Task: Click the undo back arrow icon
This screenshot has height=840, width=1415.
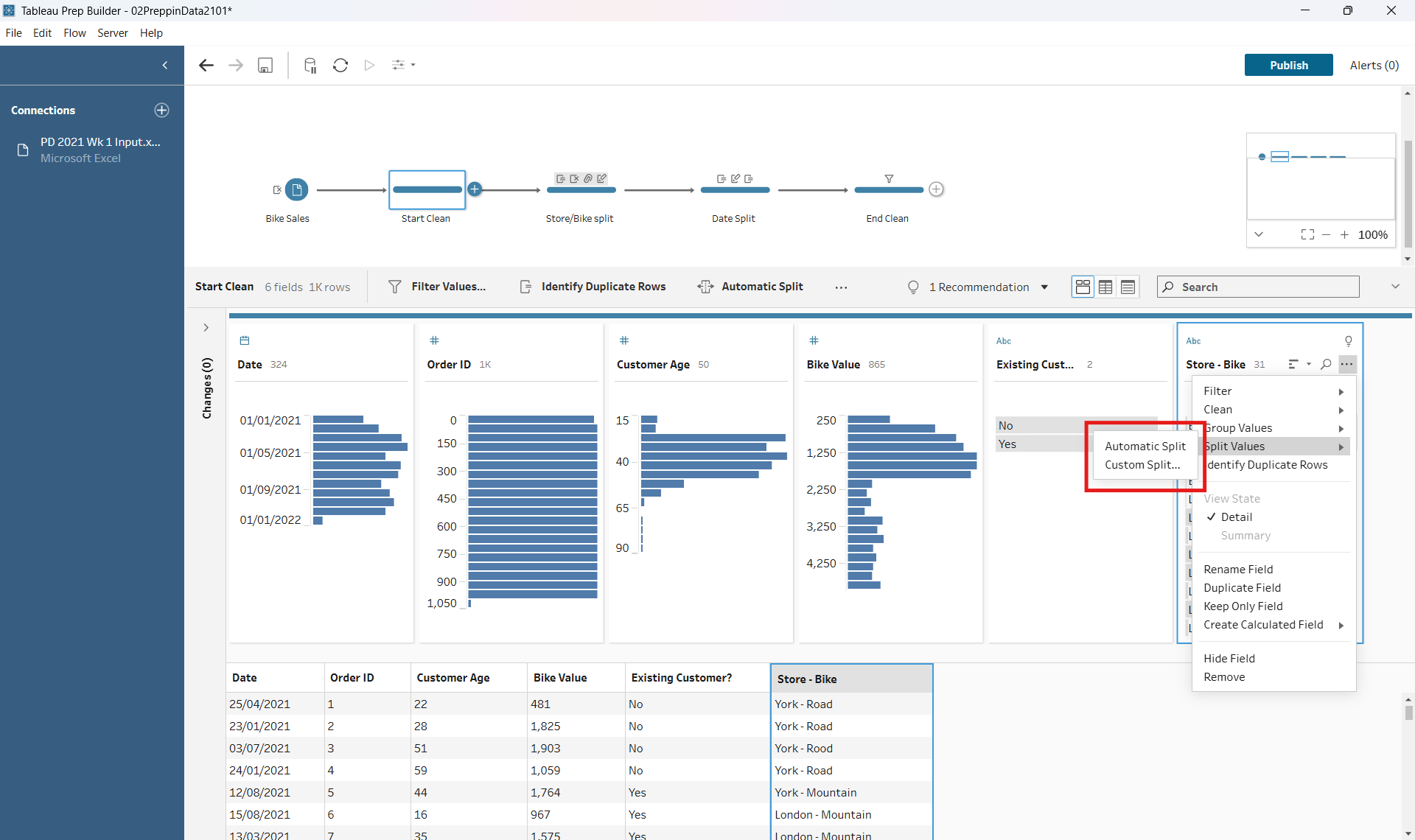Action: [206, 65]
